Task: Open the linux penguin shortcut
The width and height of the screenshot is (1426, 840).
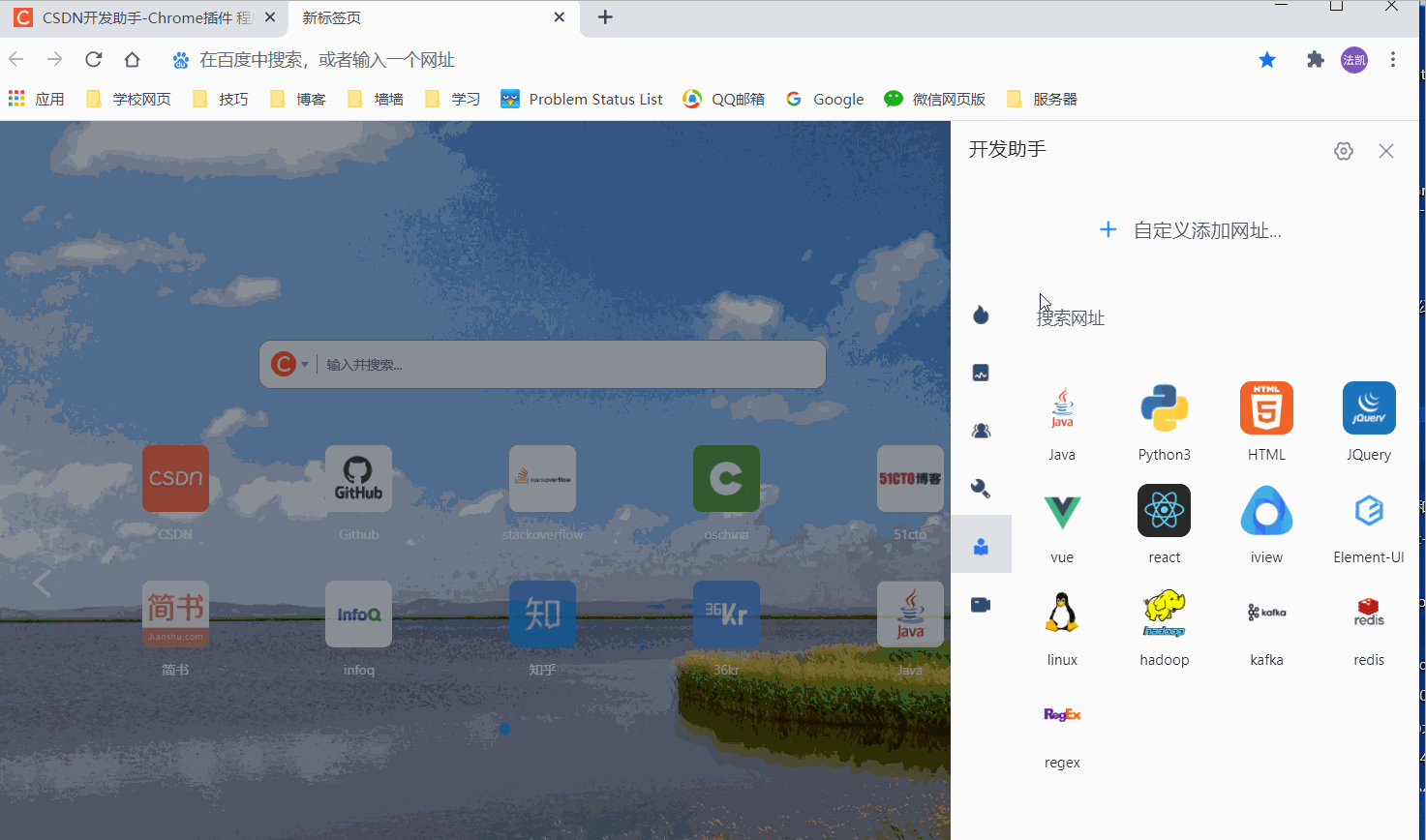Action: coord(1062,614)
